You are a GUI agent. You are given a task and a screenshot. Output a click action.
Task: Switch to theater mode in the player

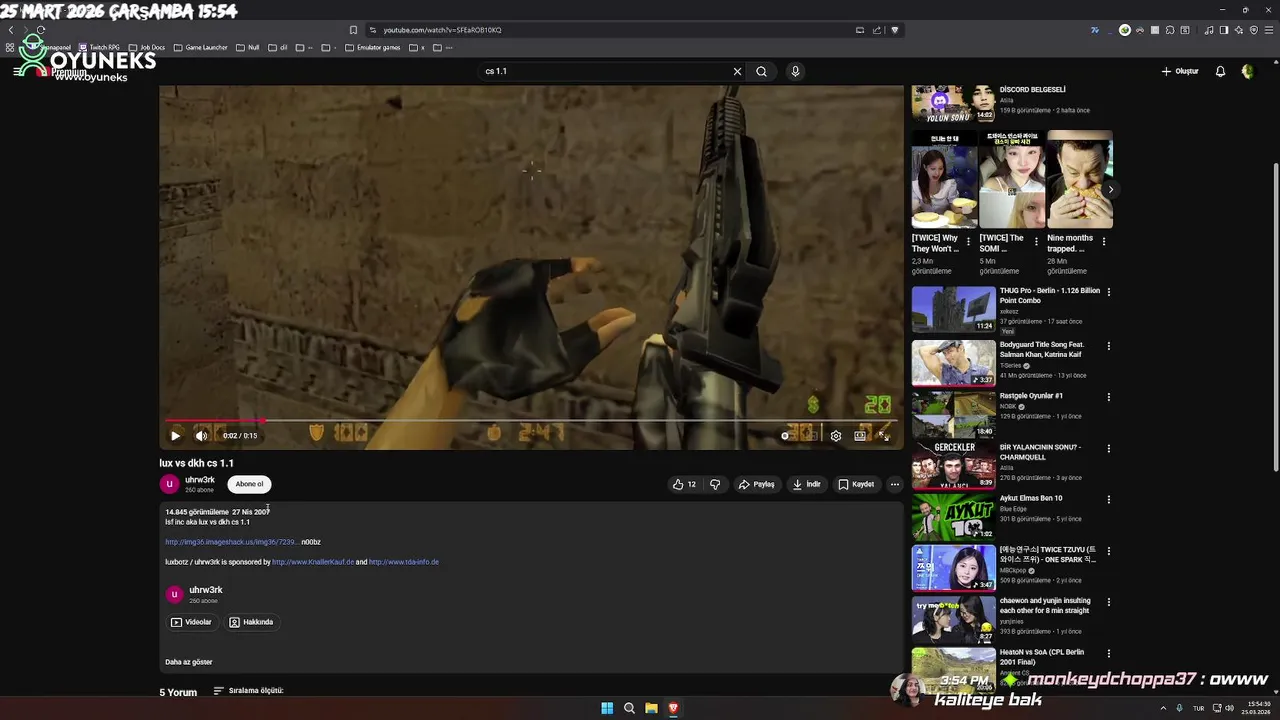pyautogui.click(x=860, y=435)
